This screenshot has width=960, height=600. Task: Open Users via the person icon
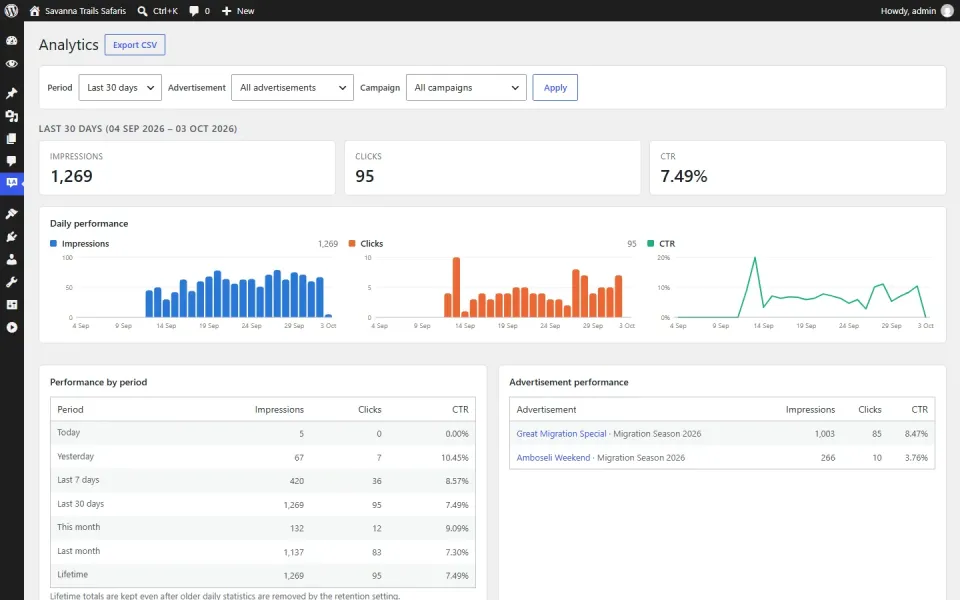click(12, 259)
